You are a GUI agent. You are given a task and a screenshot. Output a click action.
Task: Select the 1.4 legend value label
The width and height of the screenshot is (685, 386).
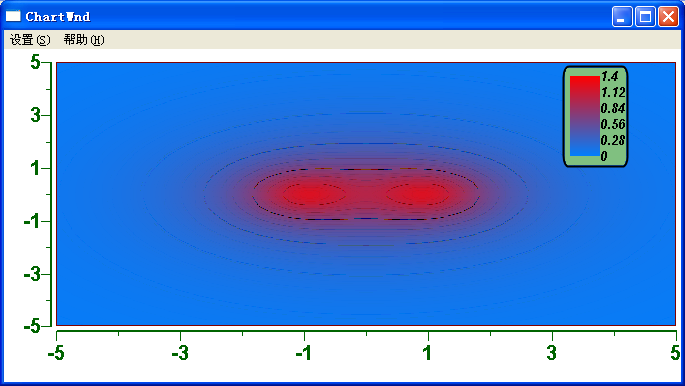tap(609, 76)
